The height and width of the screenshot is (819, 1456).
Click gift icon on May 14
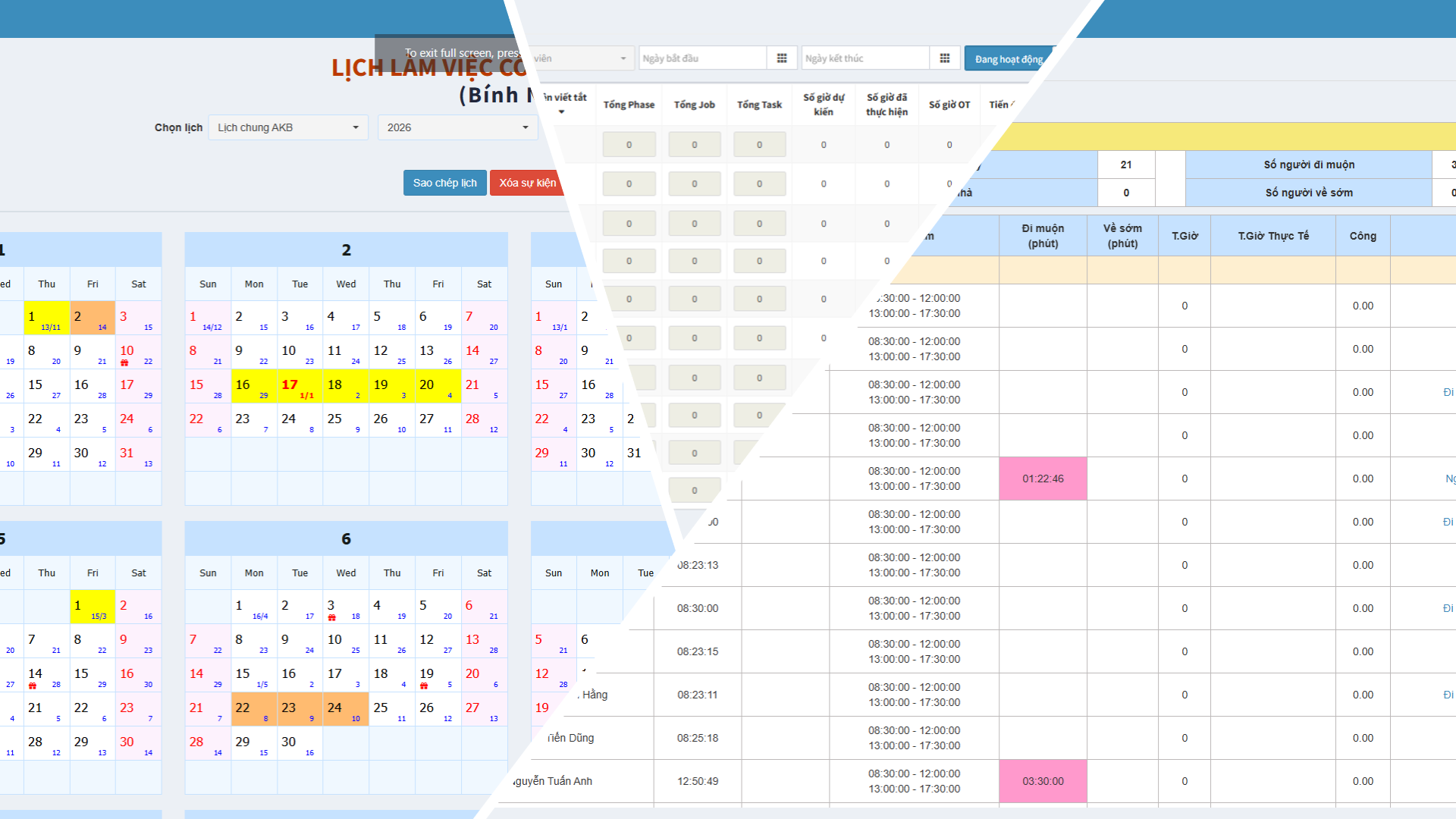point(33,686)
